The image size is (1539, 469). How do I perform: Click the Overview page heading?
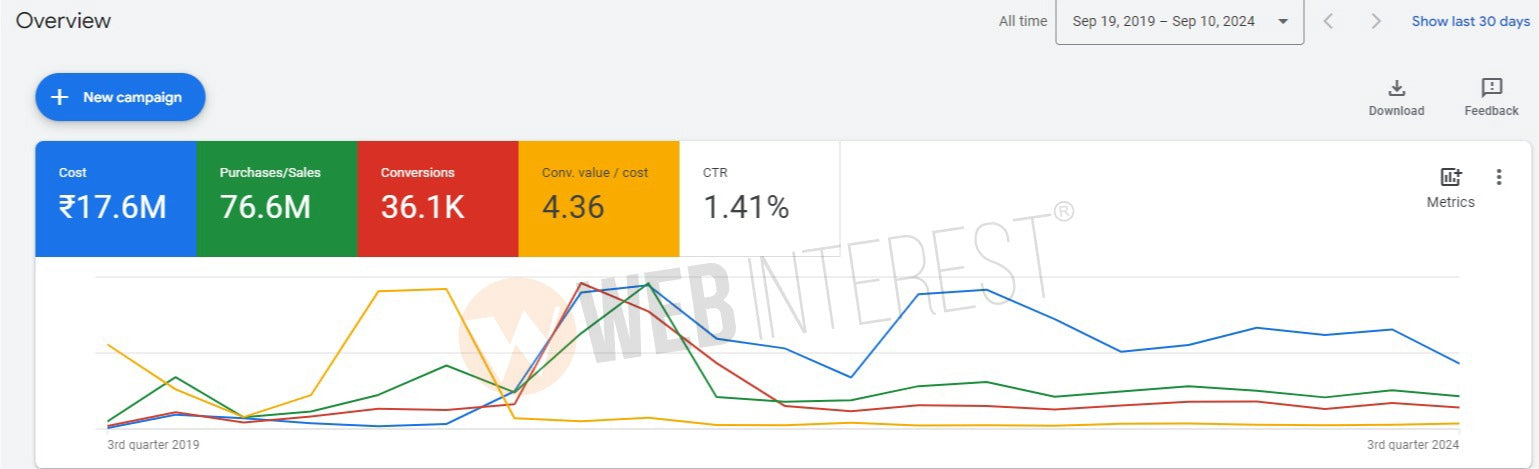pyautogui.click(x=63, y=20)
